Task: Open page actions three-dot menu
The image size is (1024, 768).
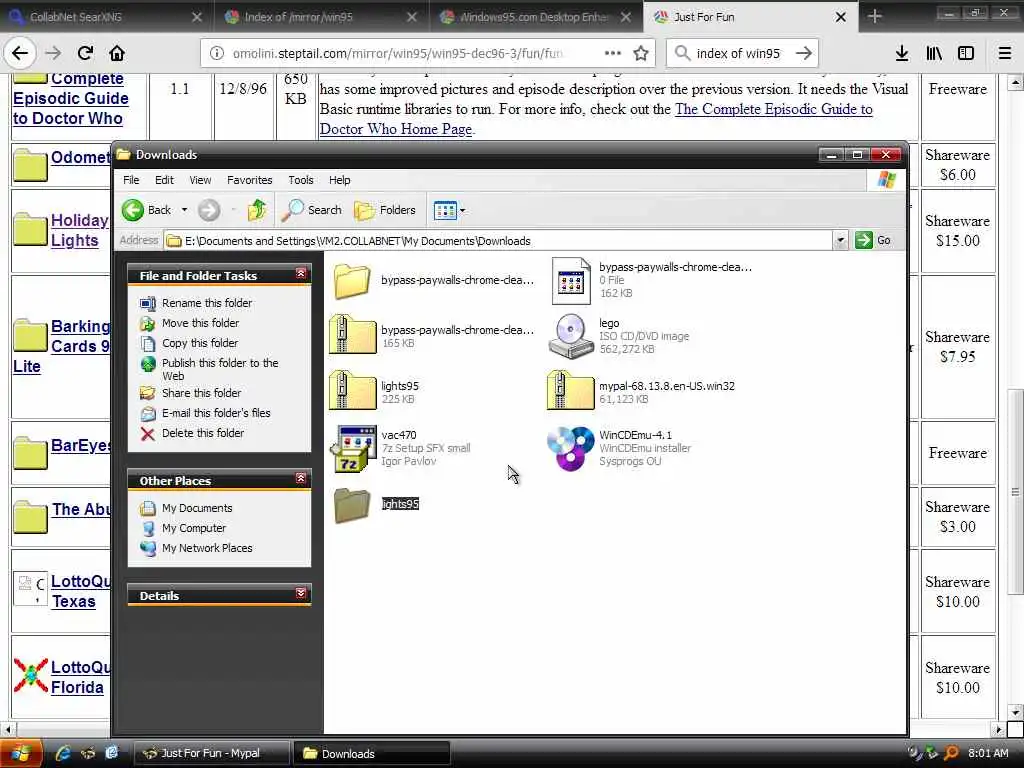Action: point(613,53)
